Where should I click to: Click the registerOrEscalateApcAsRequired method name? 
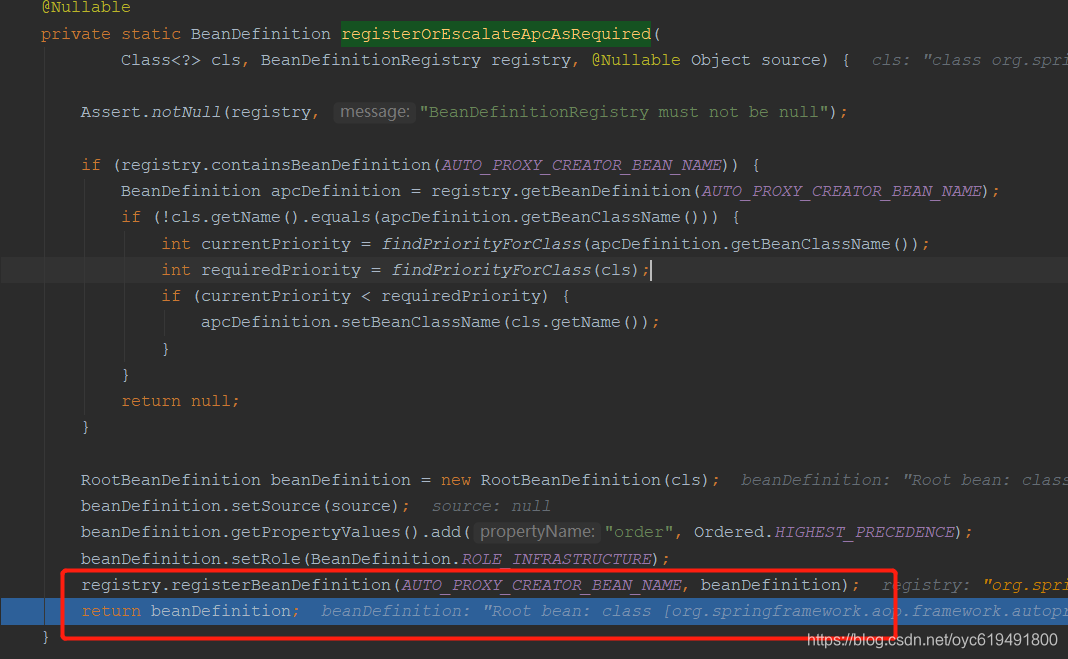coord(496,34)
